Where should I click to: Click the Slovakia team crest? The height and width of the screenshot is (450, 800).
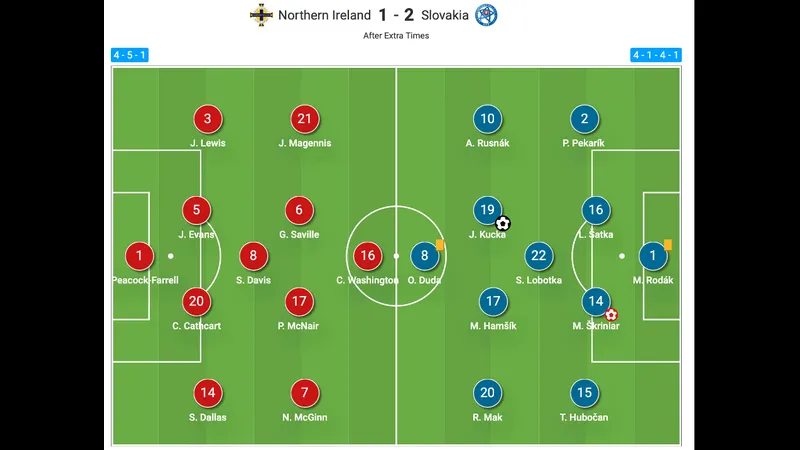click(486, 15)
